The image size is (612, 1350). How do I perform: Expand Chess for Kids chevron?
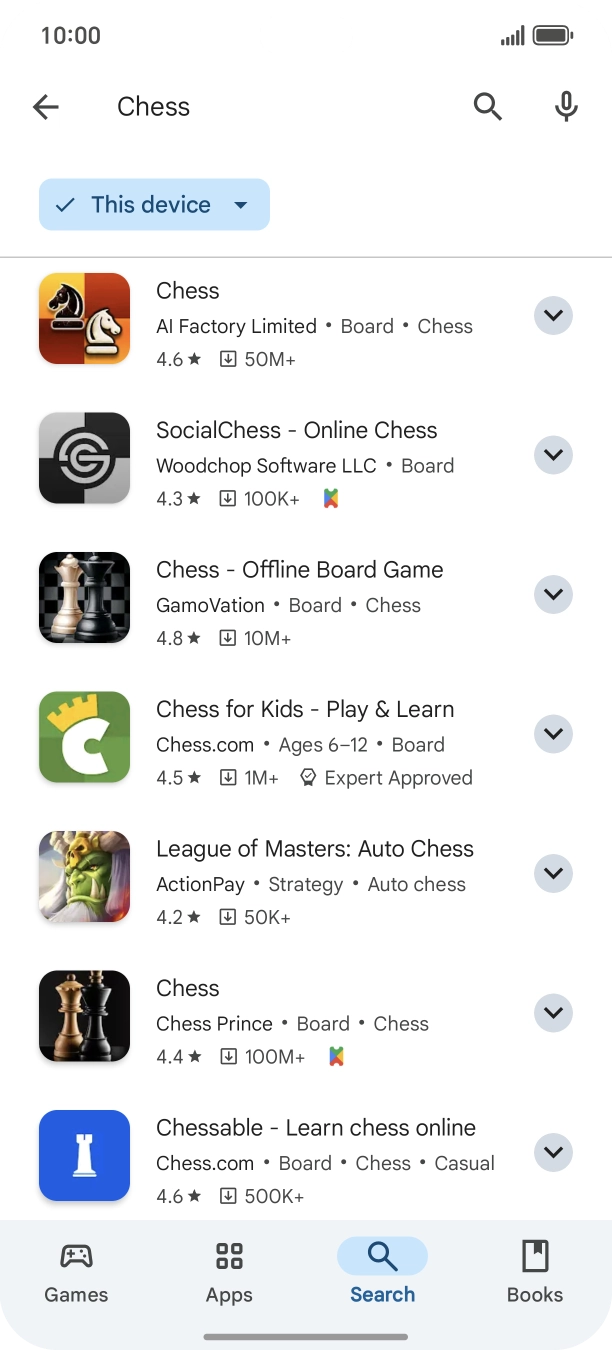tap(553, 734)
